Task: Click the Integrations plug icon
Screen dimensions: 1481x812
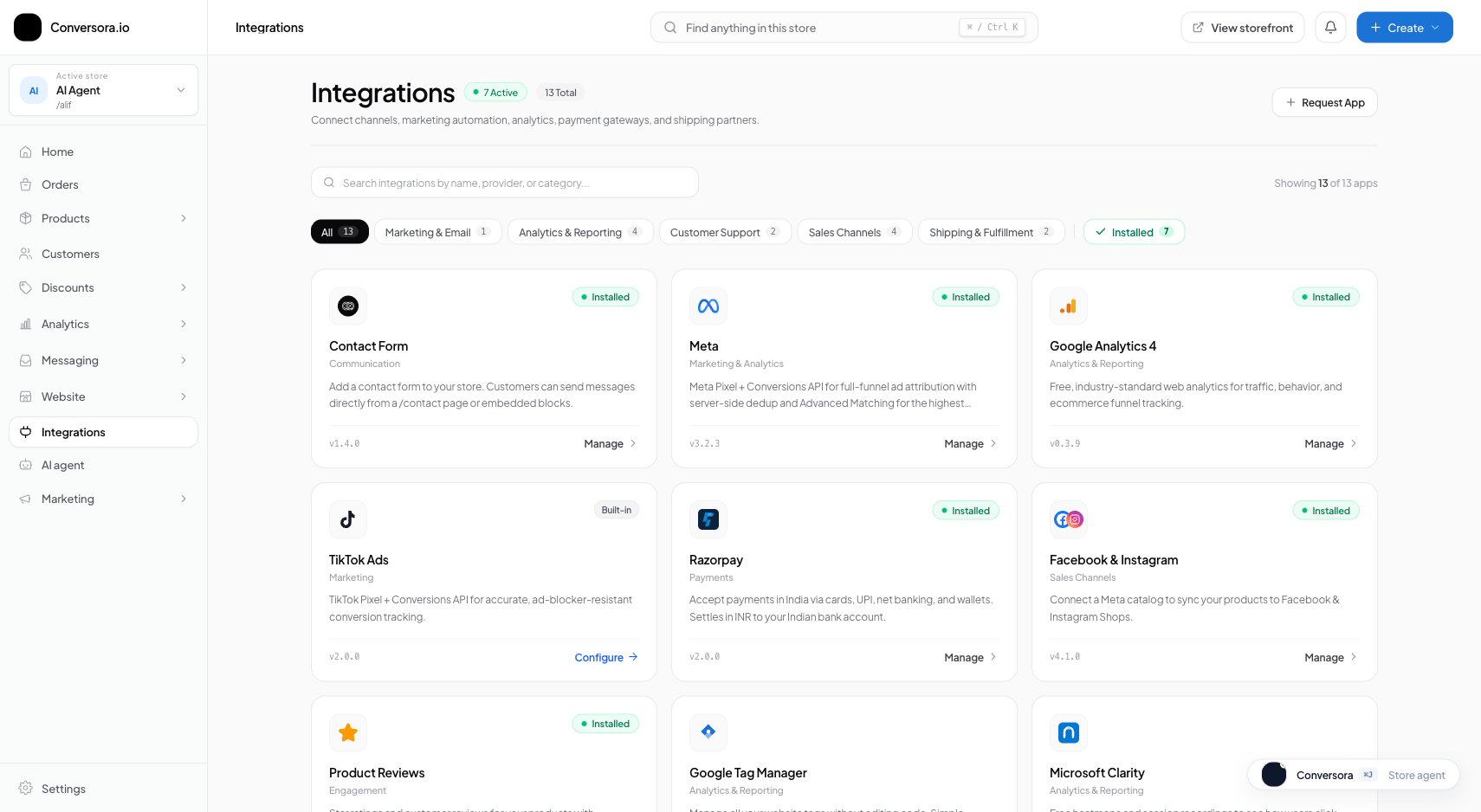Action: pyautogui.click(x=26, y=432)
